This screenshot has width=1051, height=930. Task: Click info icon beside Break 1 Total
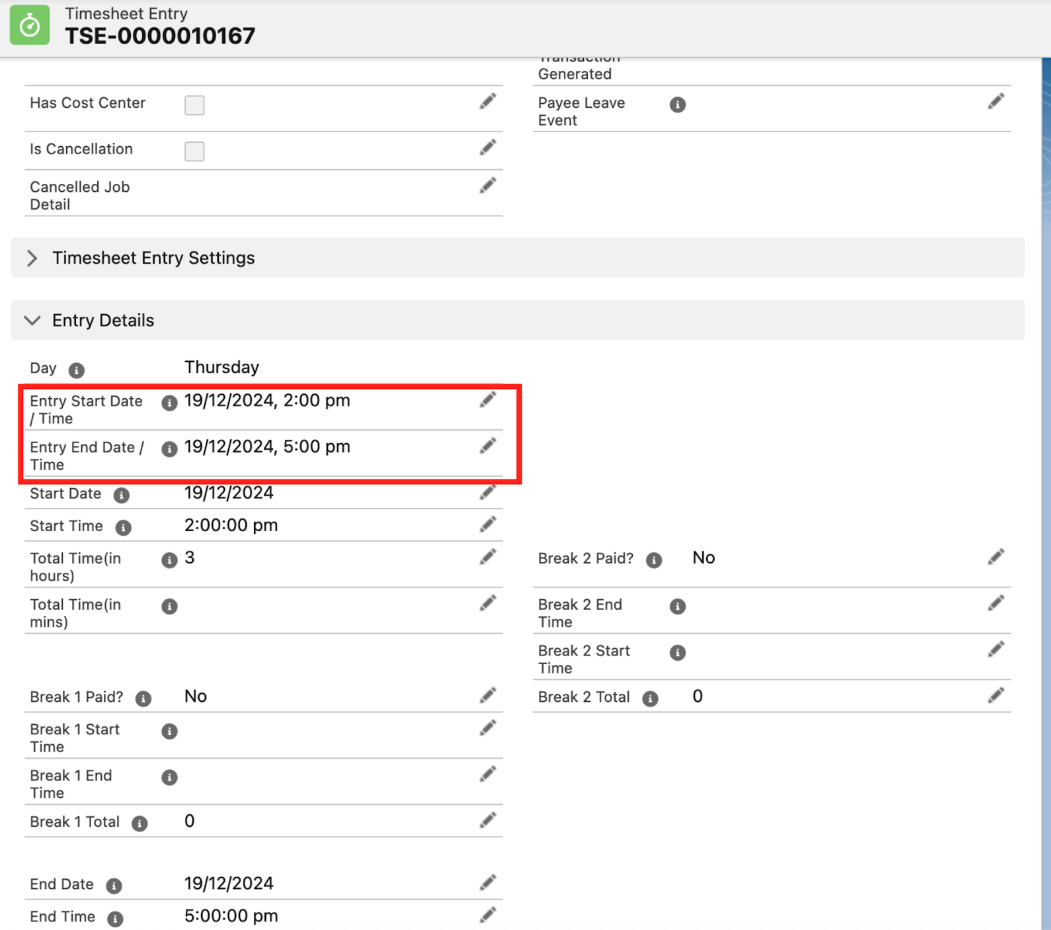tap(140, 823)
